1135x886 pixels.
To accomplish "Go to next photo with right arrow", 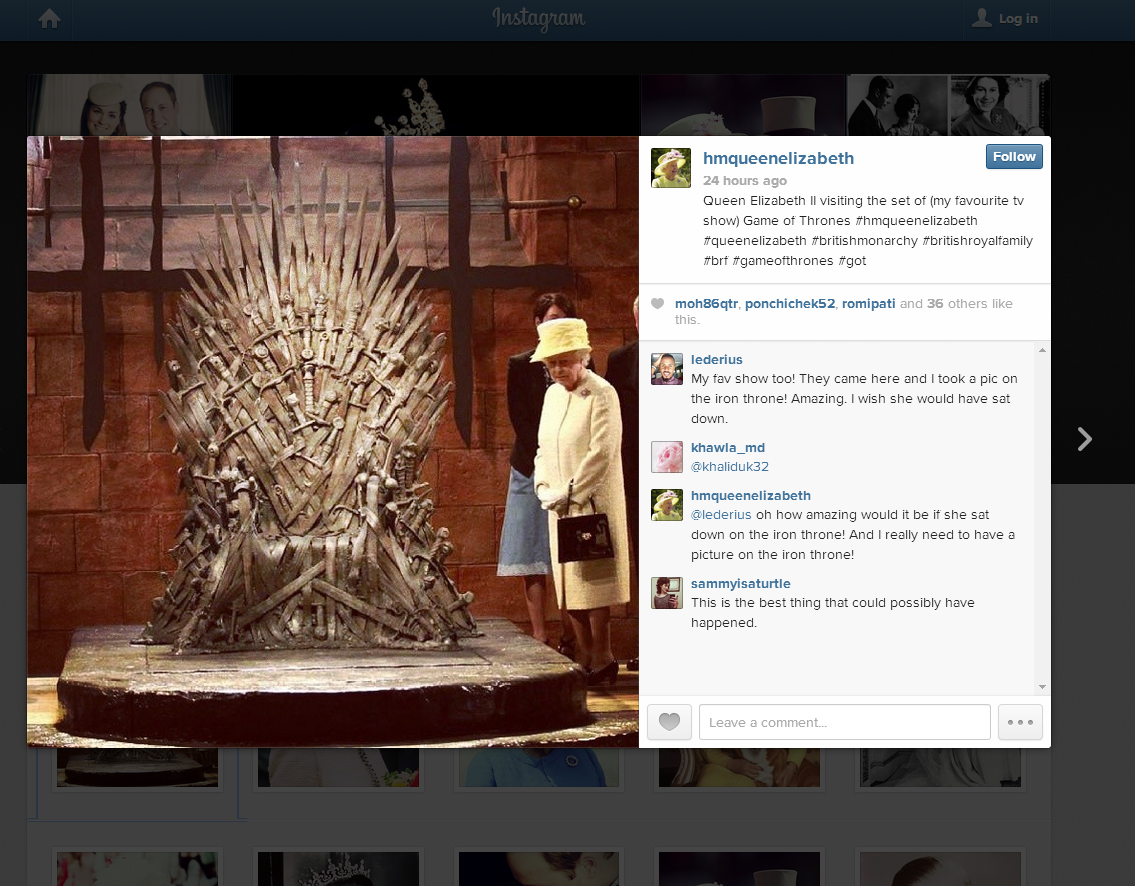I will [x=1084, y=439].
